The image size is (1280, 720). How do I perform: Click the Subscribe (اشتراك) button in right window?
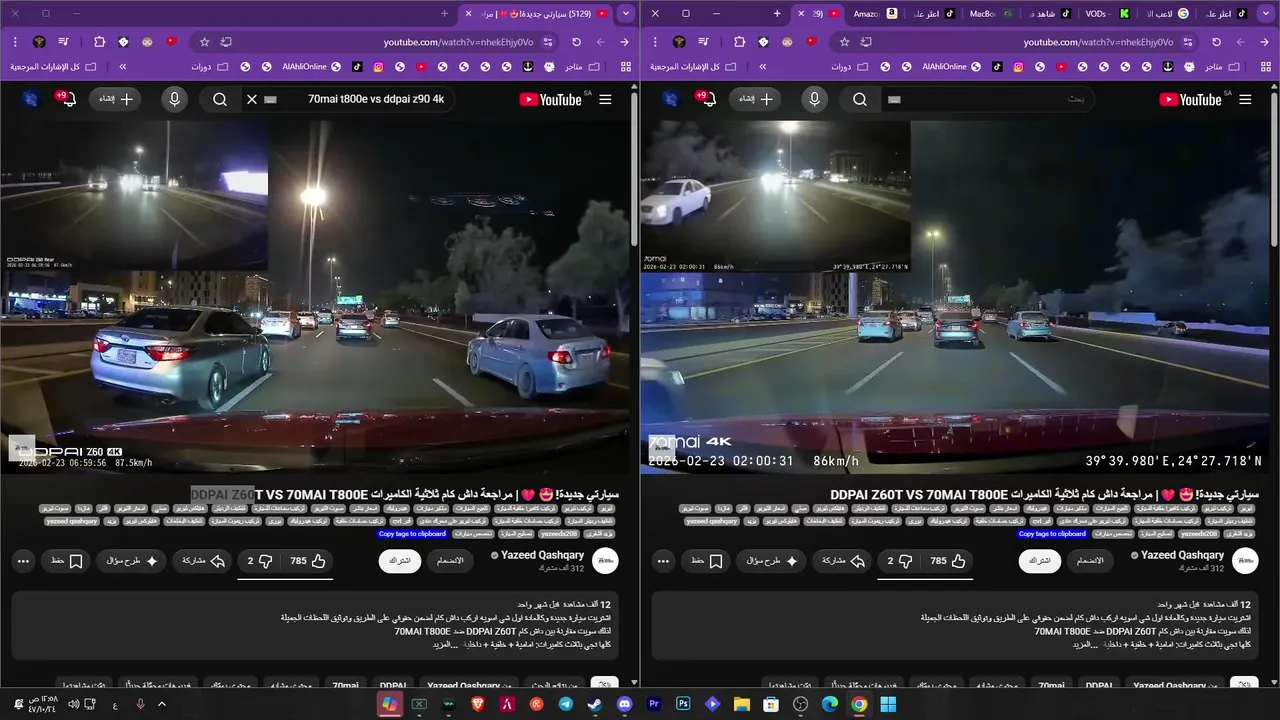click(x=1039, y=561)
